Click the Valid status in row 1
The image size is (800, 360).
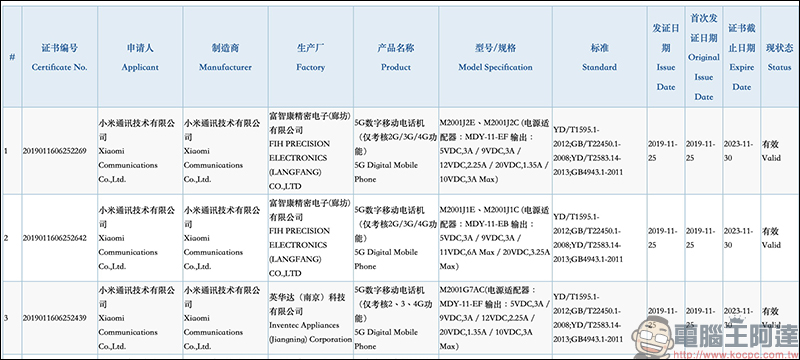click(x=779, y=151)
